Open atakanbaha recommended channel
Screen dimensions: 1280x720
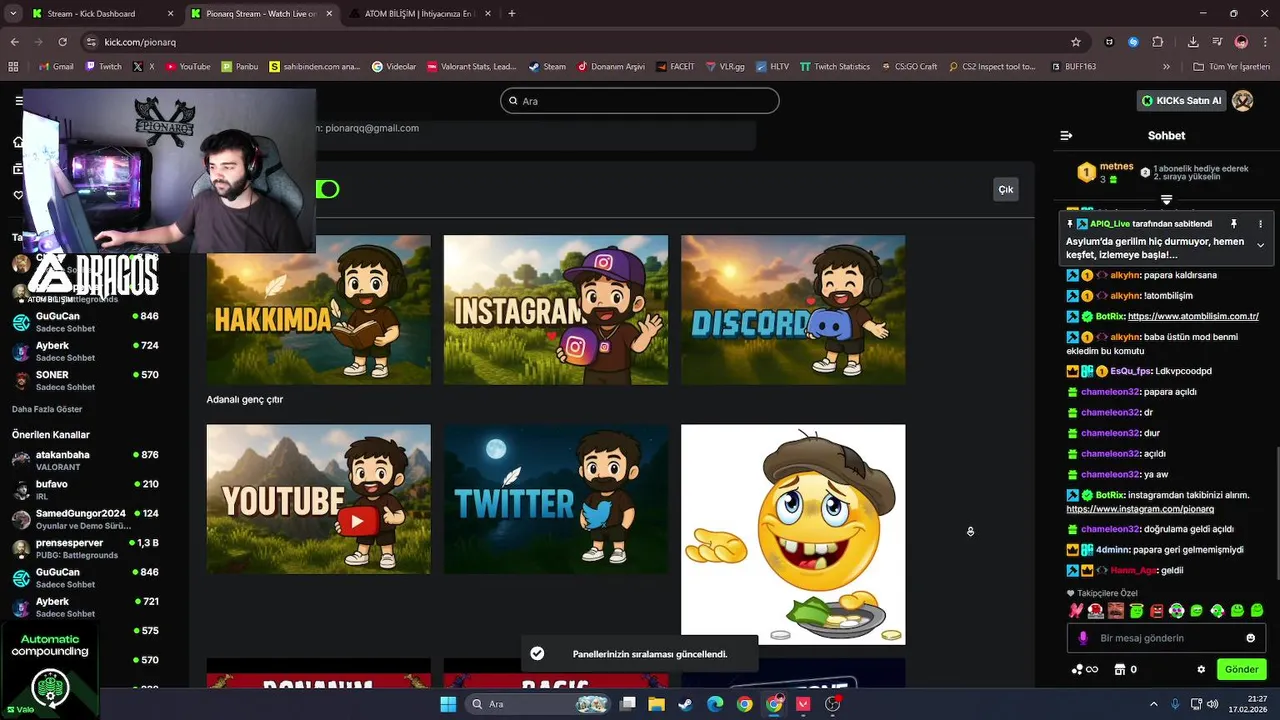[85, 460]
